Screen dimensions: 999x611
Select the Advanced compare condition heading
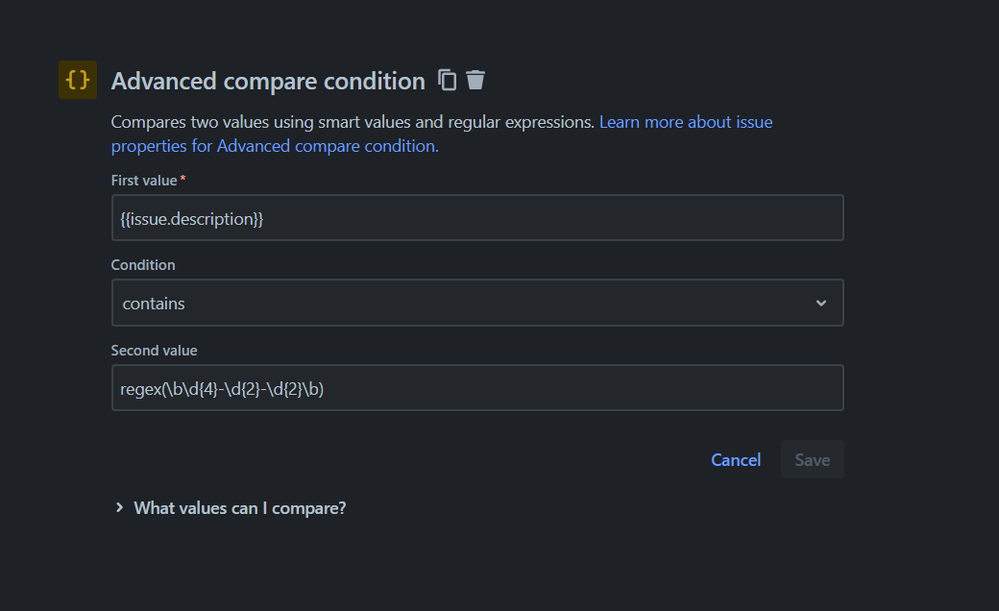point(268,82)
